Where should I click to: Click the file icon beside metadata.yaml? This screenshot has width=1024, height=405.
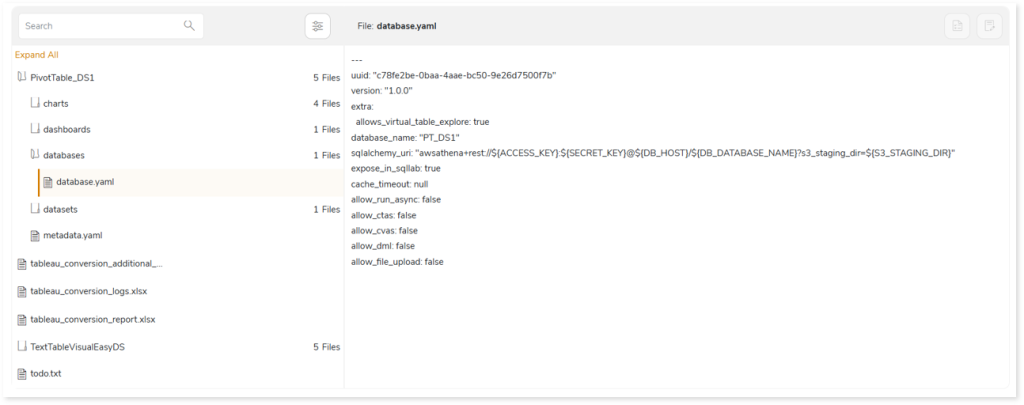coord(35,236)
